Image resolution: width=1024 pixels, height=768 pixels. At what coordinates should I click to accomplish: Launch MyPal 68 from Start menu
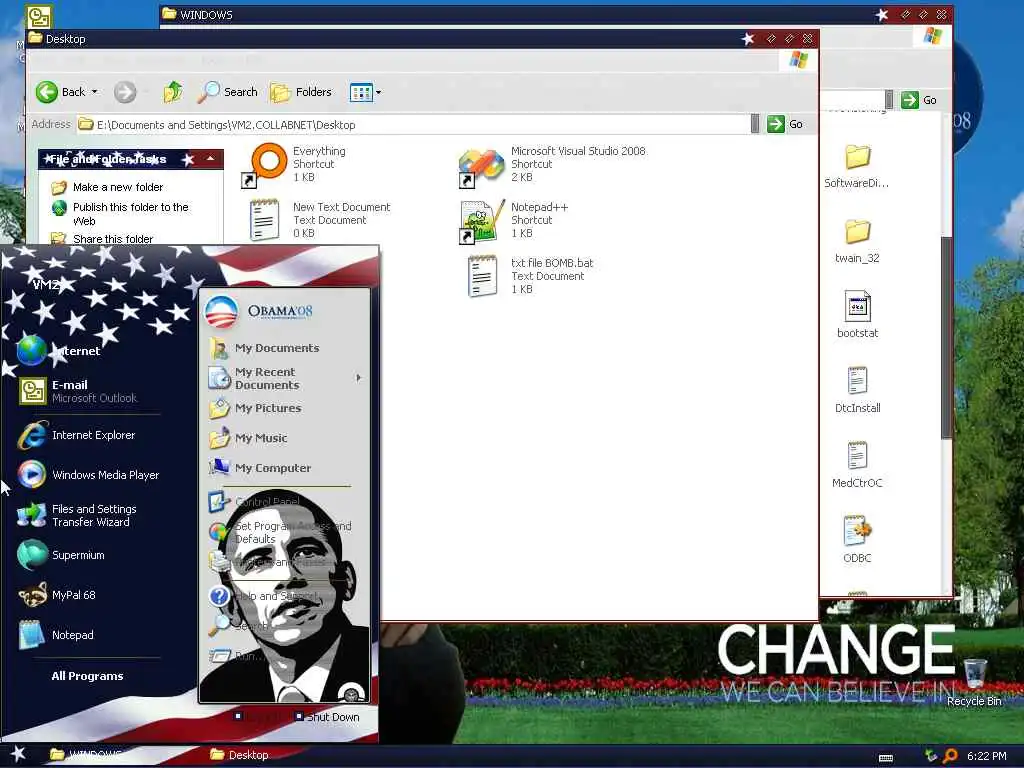click(57, 595)
